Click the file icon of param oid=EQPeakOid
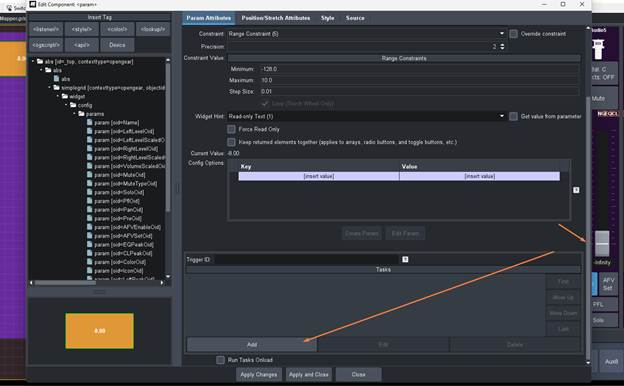This screenshot has height=386, width=624. [x=90, y=245]
